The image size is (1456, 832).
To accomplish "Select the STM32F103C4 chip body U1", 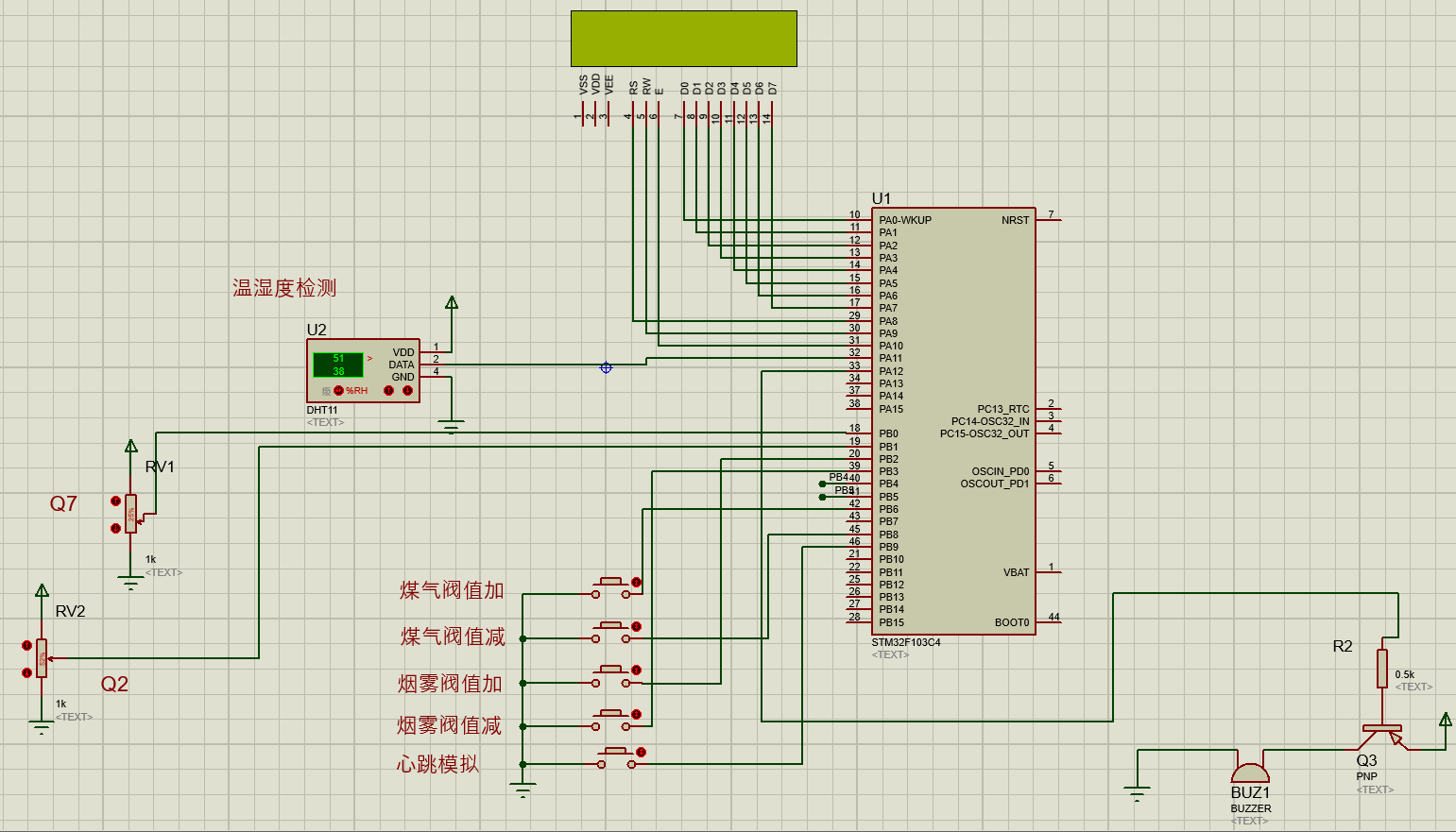I will point(953,421).
